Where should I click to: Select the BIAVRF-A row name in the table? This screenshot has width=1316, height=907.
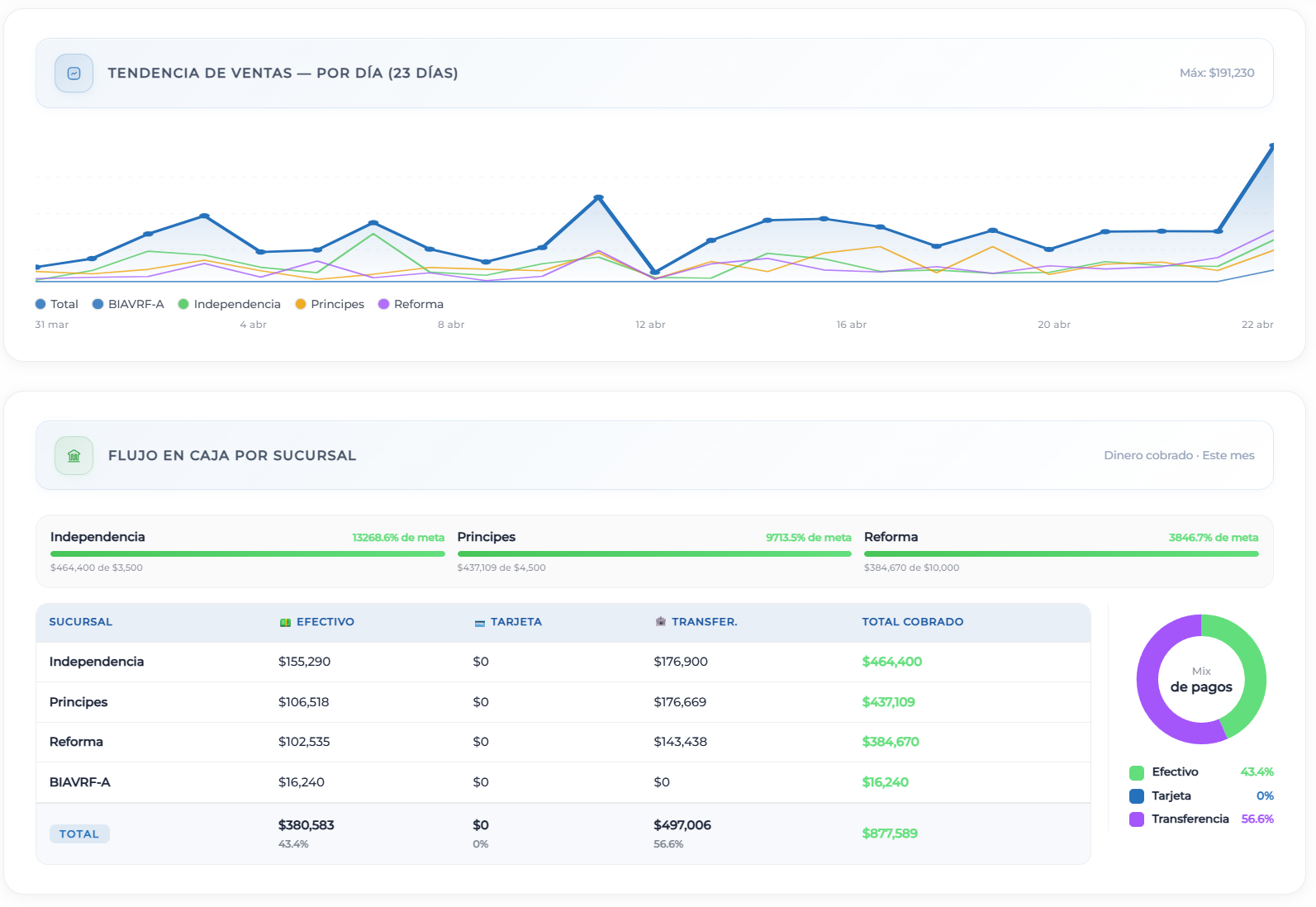(x=79, y=782)
